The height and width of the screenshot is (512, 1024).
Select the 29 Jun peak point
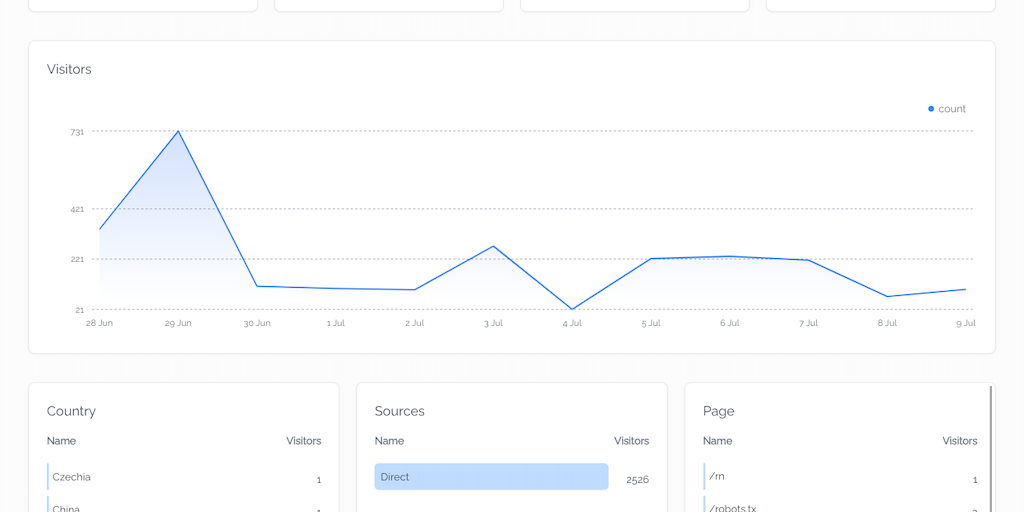[x=178, y=131]
